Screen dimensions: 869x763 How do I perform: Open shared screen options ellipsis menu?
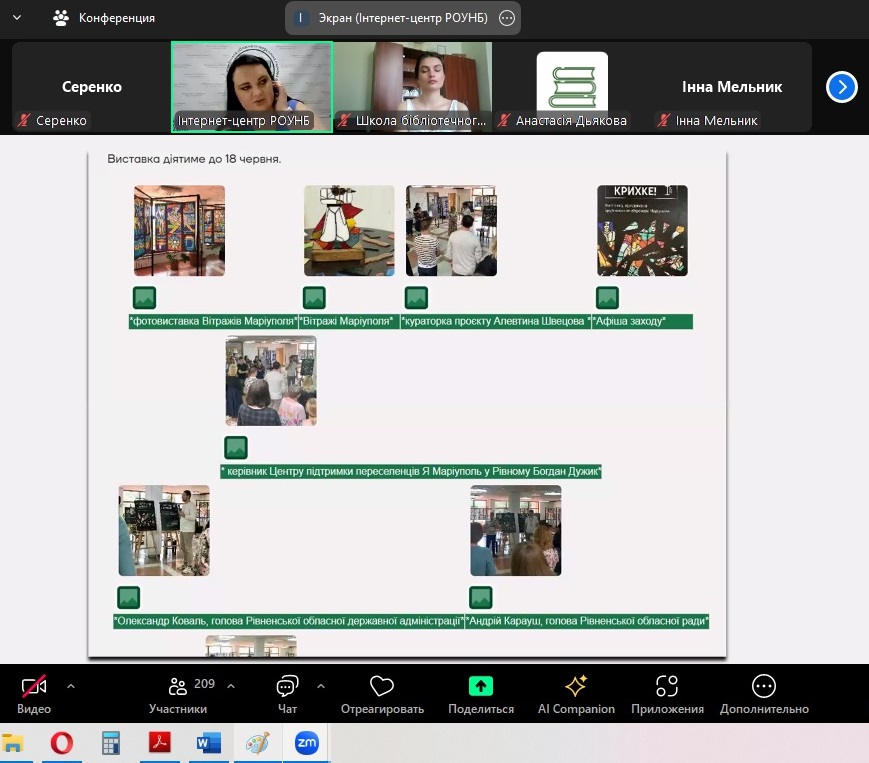(507, 17)
